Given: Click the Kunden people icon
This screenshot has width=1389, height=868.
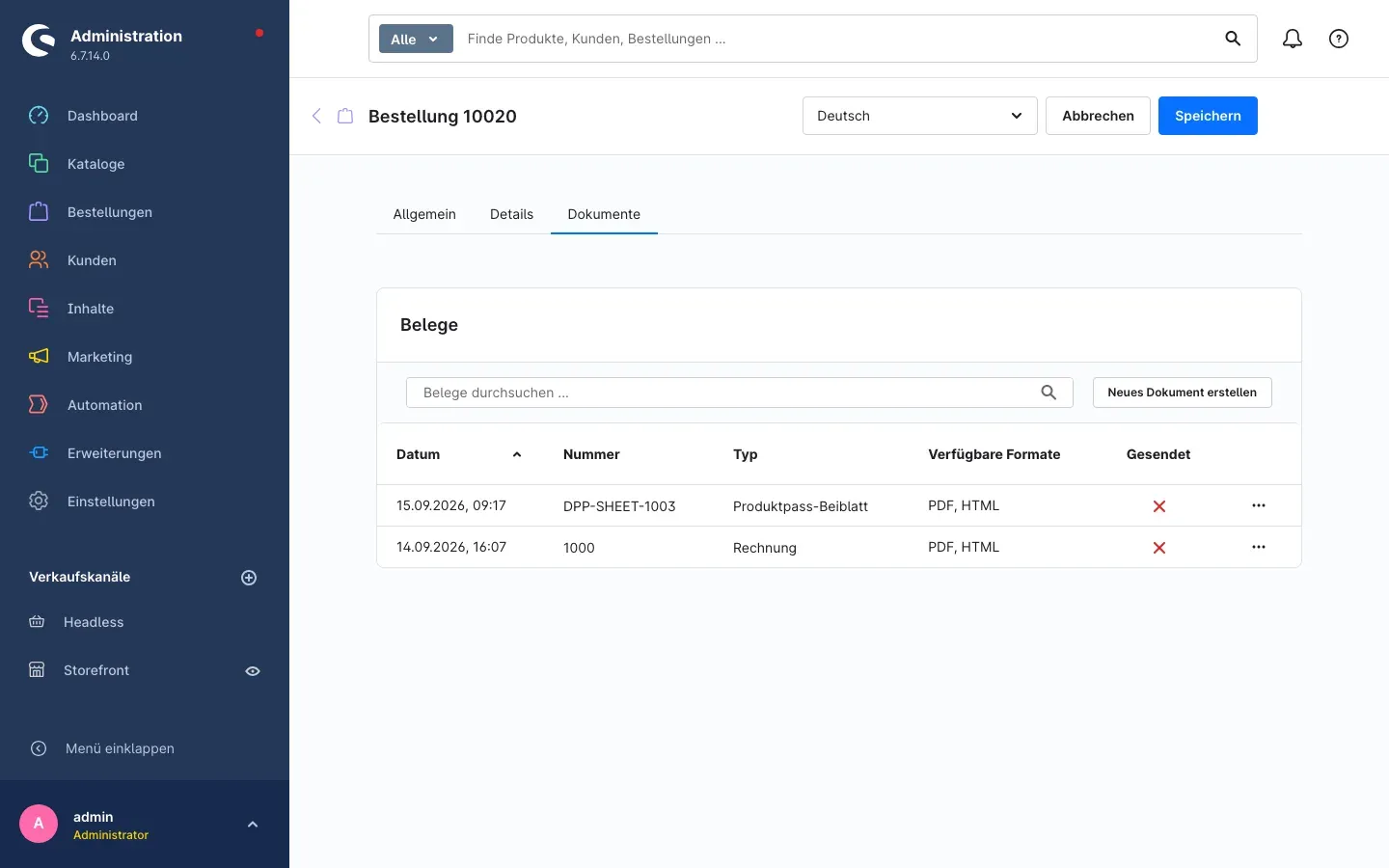Looking at the screenshot, I should [x=39, y=260].
